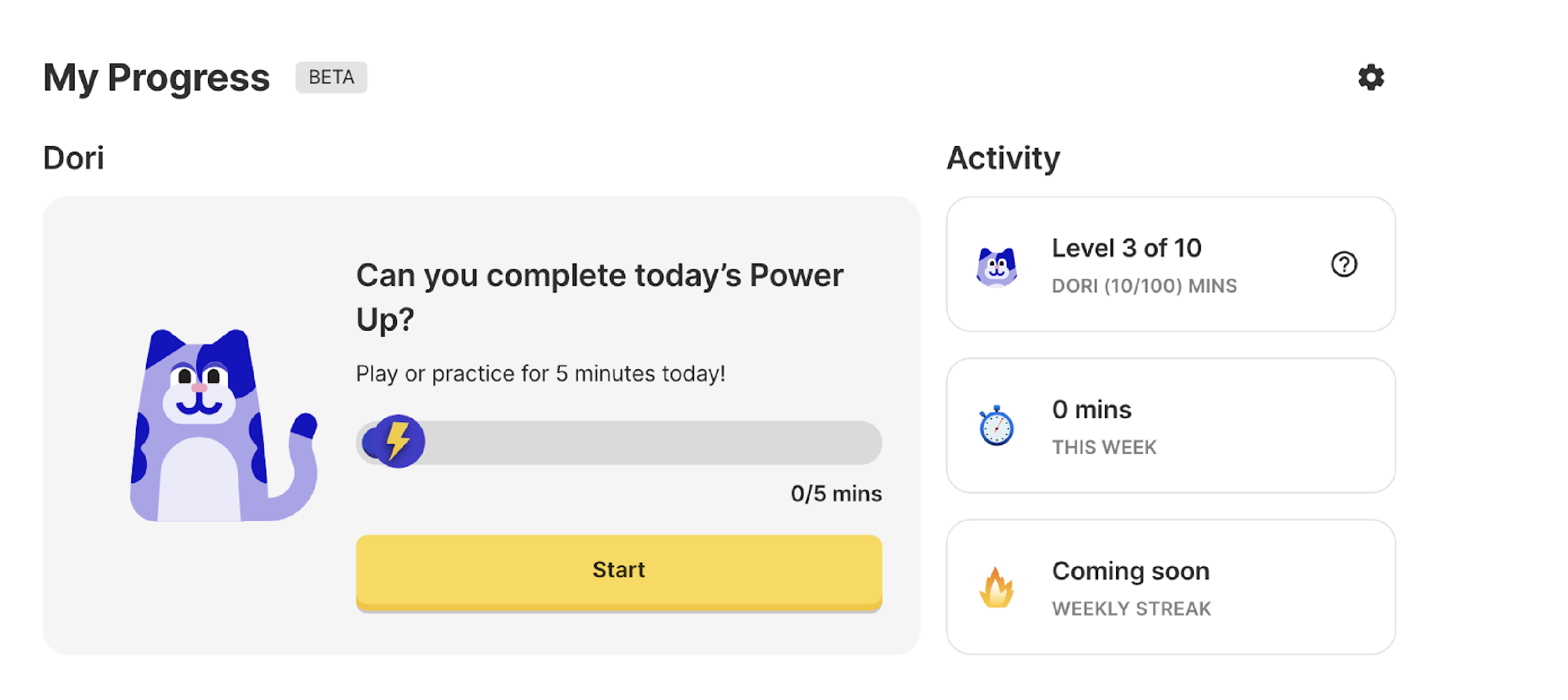Click 'Play or practice for 5 minutes' text
Image resolution: width=1568 pixels, height=700 pixels.
click(x=540, y=373)
